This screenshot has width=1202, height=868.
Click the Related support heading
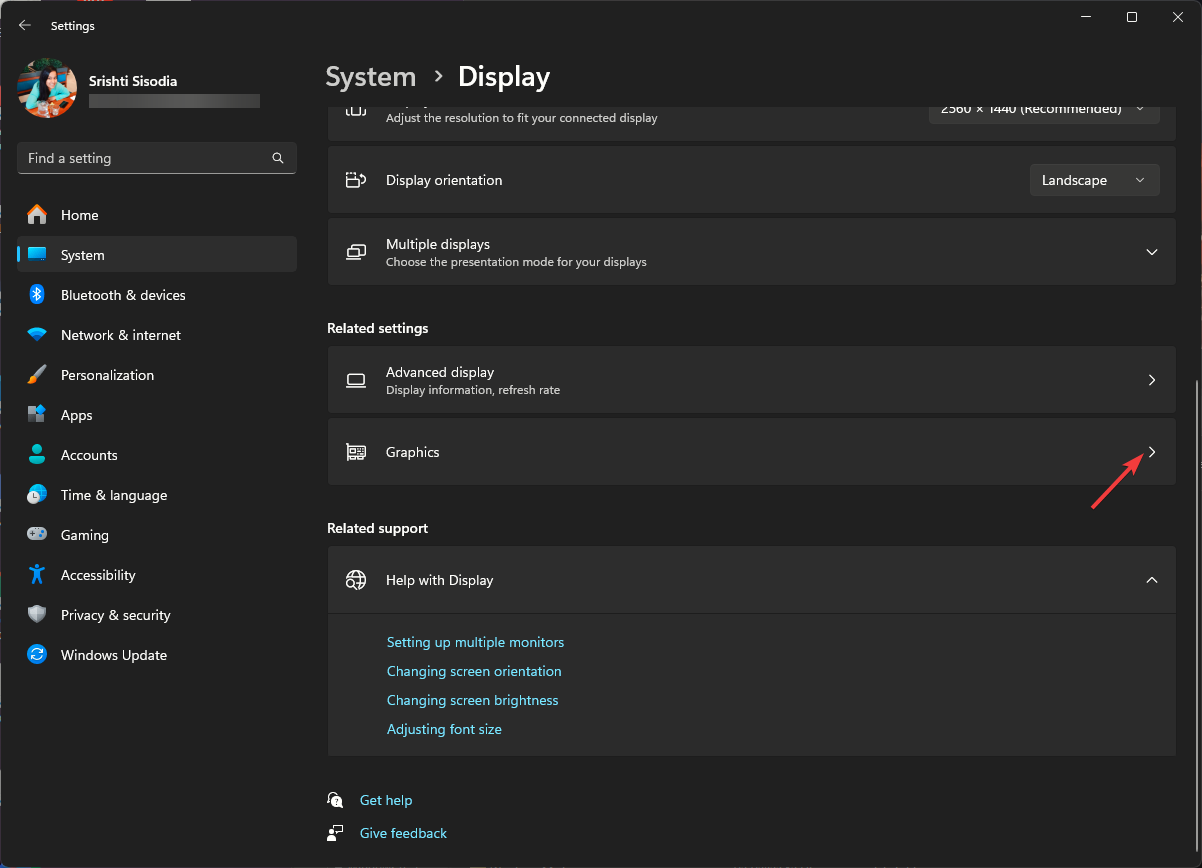[x=377, y=528]
